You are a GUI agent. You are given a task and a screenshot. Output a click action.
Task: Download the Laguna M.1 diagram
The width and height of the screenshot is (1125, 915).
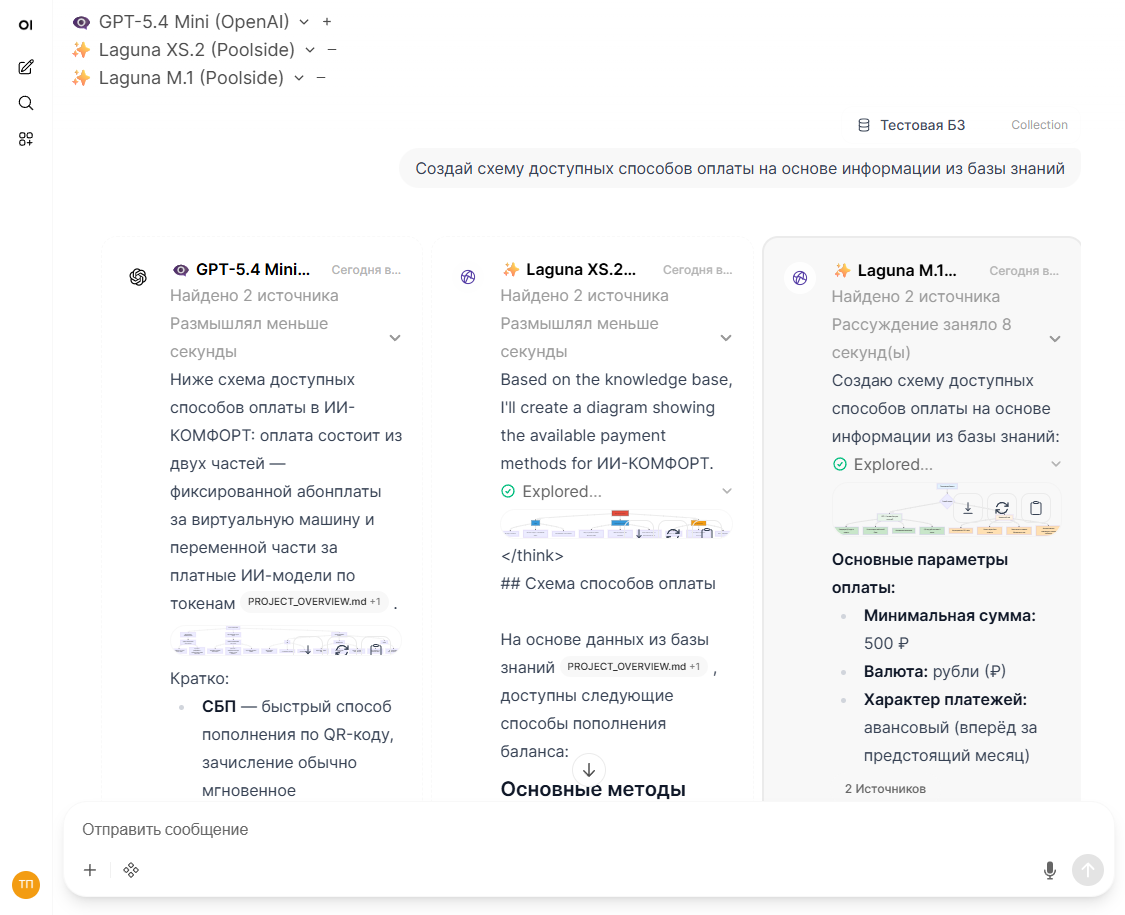pyautogui.click(x=968, y=508)
